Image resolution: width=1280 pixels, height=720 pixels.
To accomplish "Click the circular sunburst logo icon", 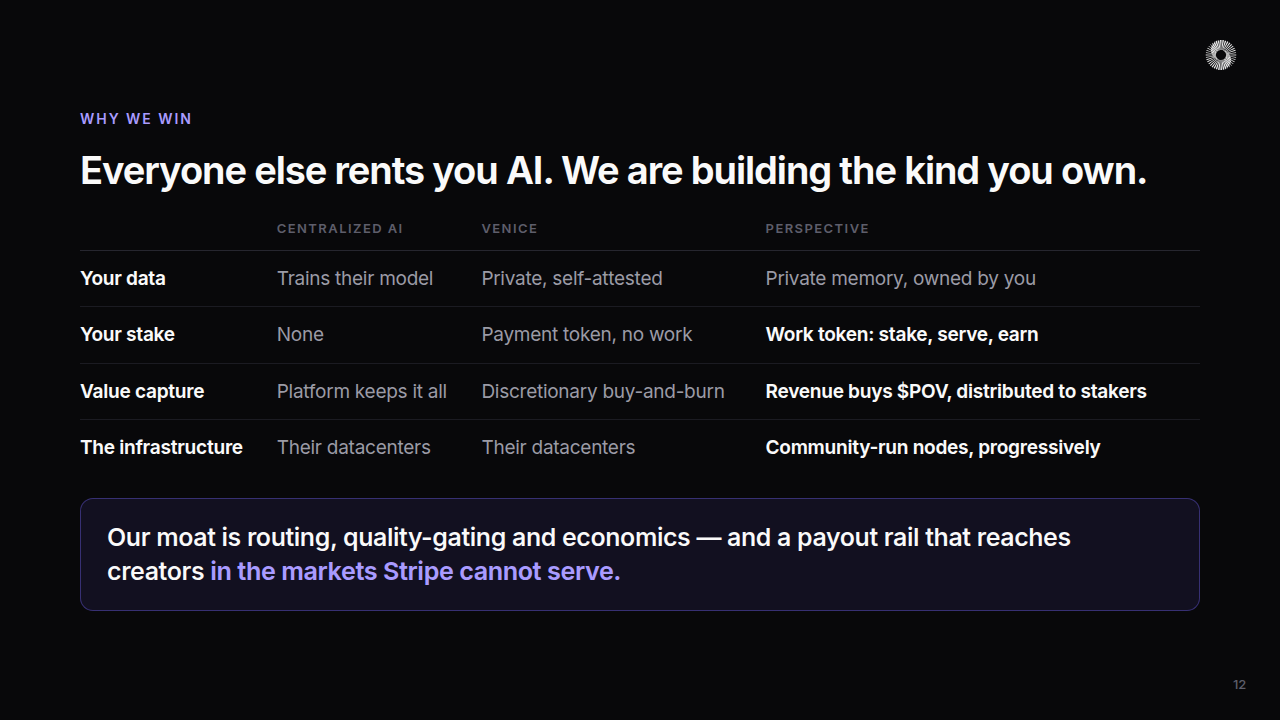I will coord(1221,55).
